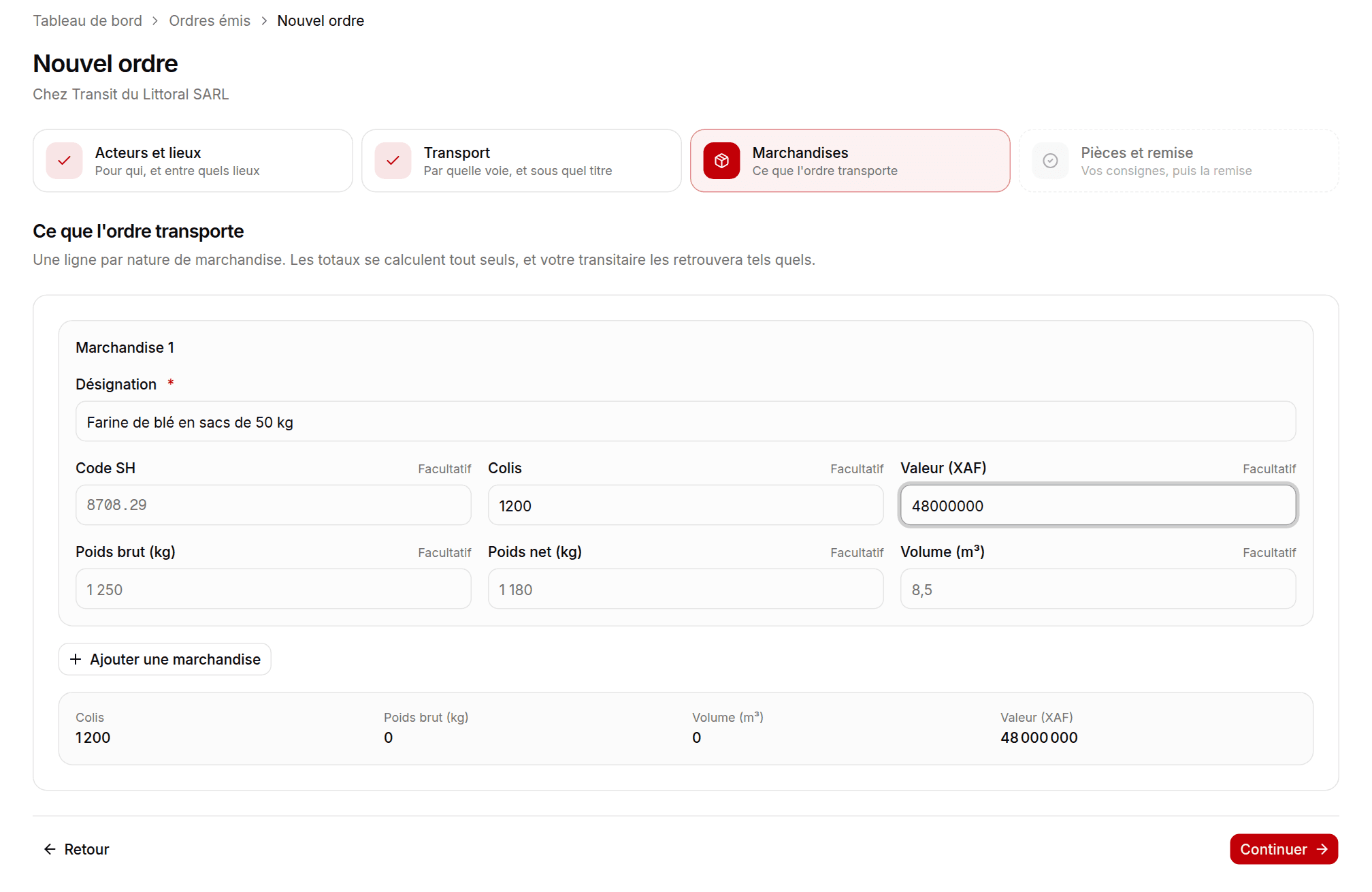Screen dimensions: 1372x892
Task: Click the left arrow icon beside Retour
Action: pyautogui.click(x=50, y=849)
